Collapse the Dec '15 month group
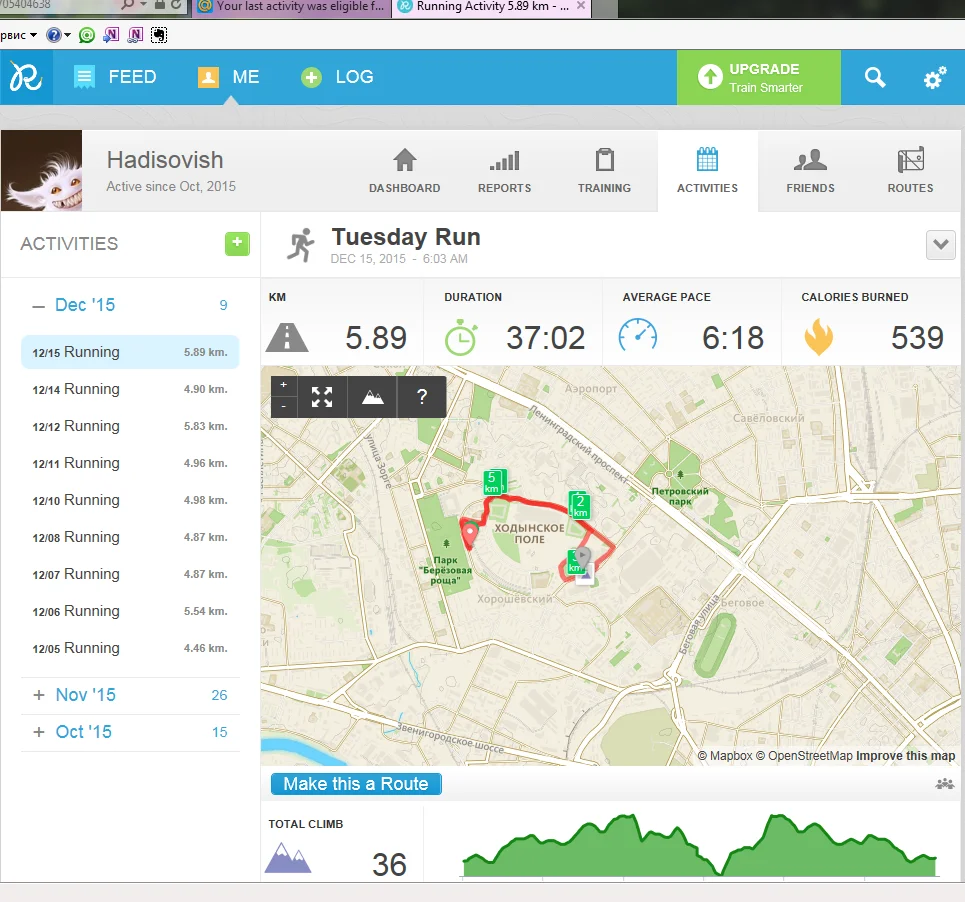This screenshot has width=965, height=902. tap(38, 306)
